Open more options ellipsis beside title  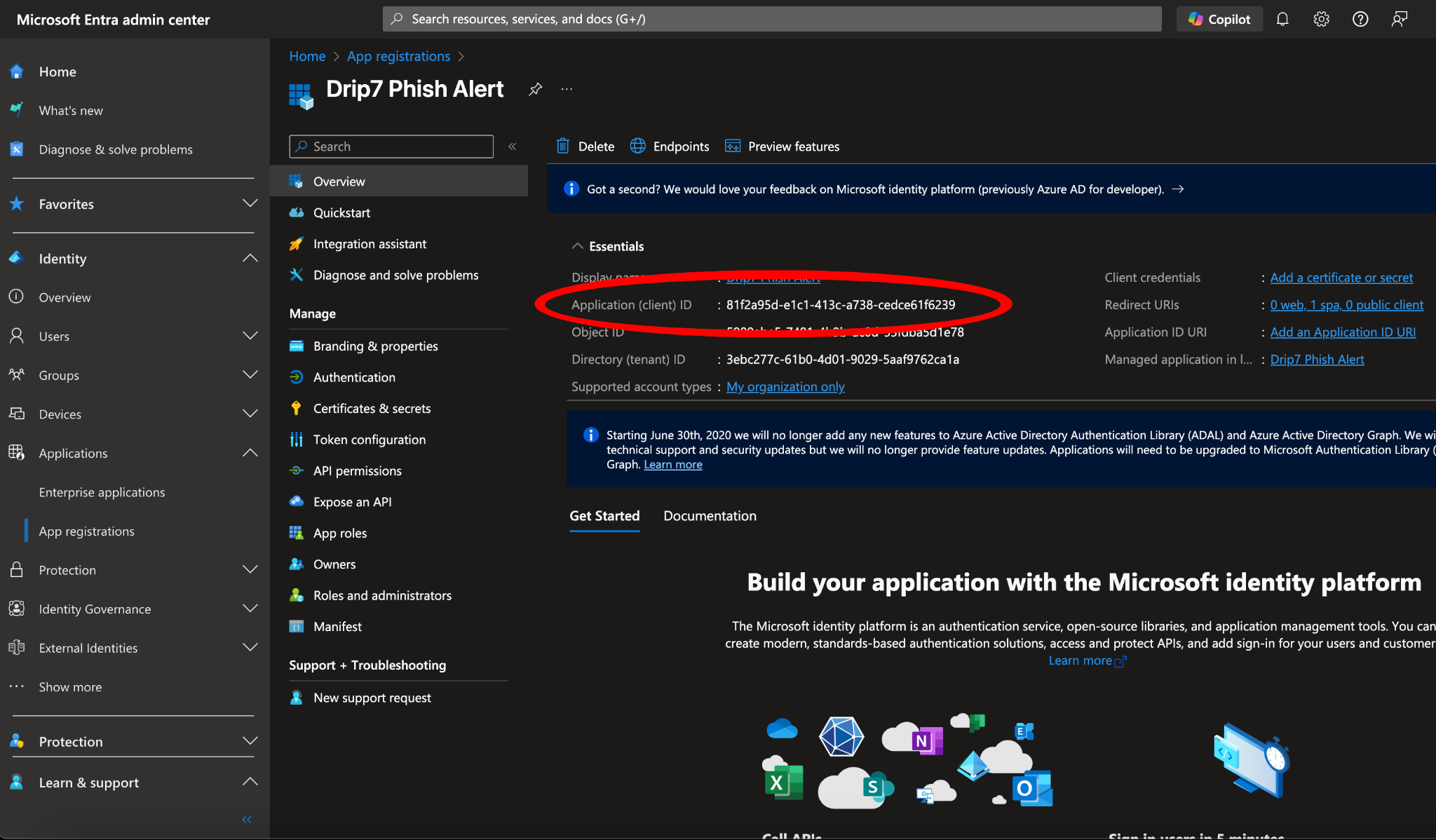567,89
